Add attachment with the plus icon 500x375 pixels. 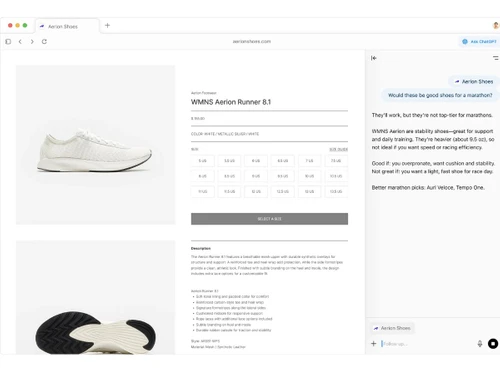click(374, 343)
